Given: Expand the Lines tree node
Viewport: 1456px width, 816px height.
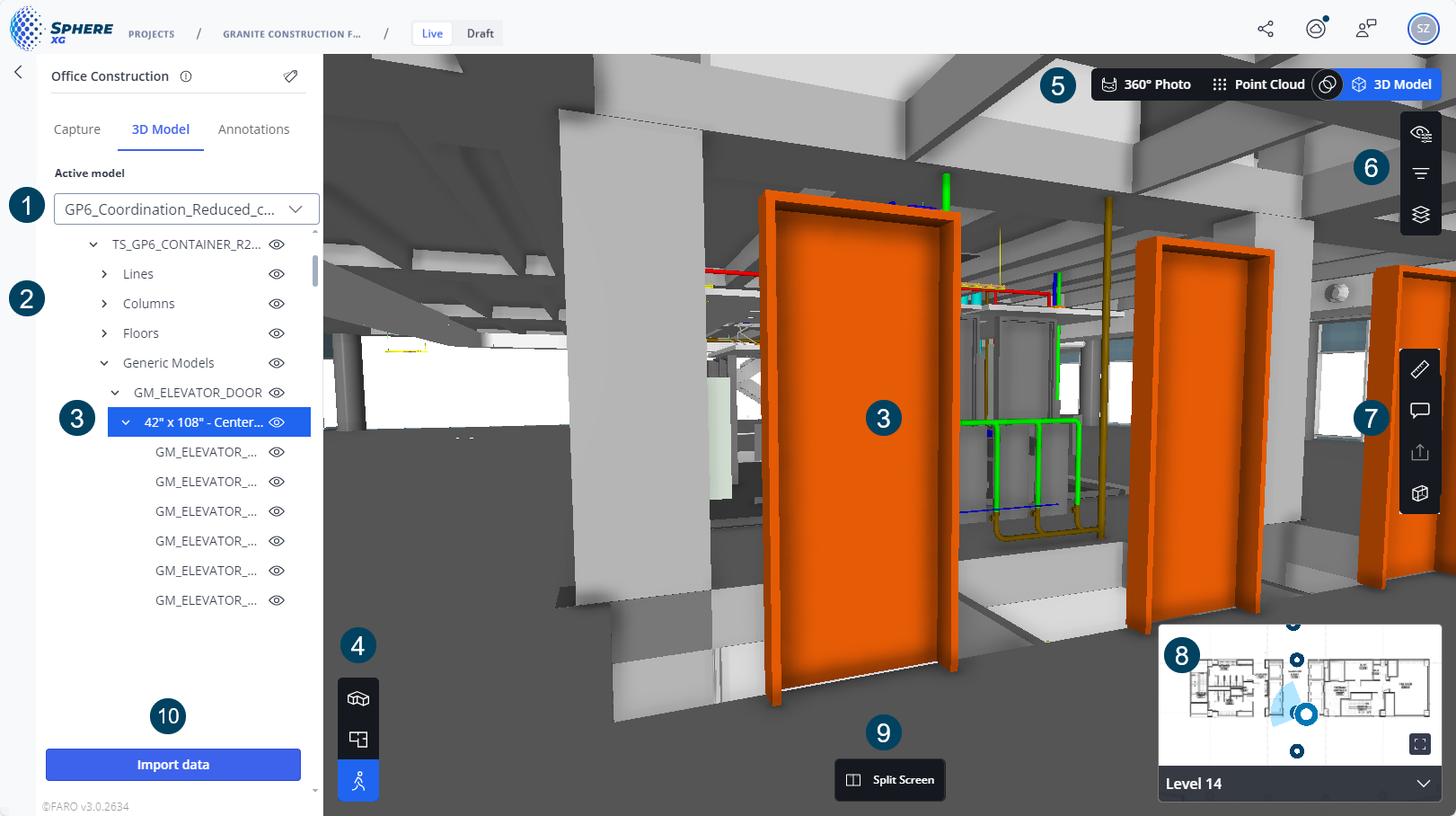Looking at the screenshot, I should [x=104, y=274].
